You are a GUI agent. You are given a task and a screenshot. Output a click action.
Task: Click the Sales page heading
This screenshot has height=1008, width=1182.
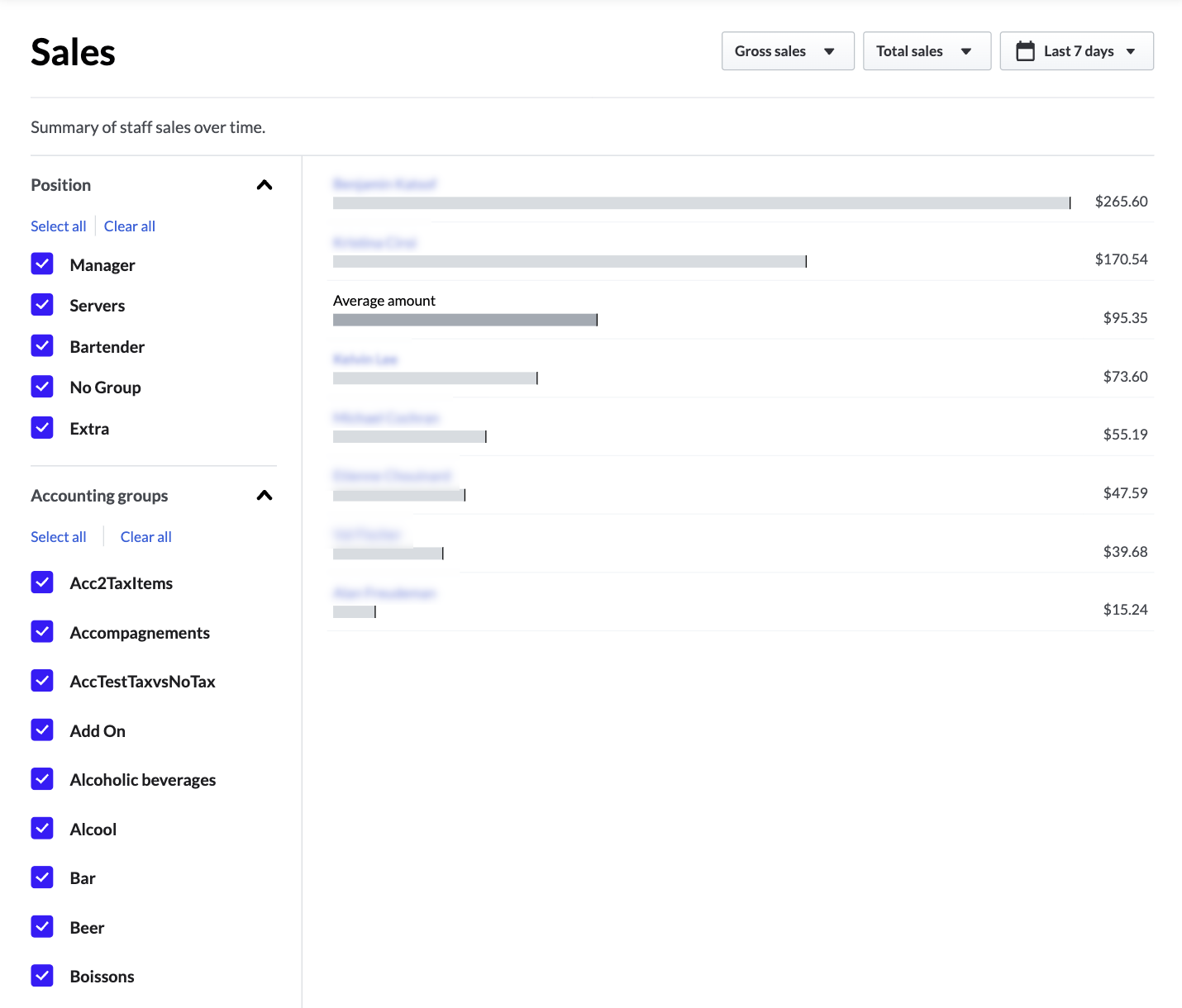[73, 52]
